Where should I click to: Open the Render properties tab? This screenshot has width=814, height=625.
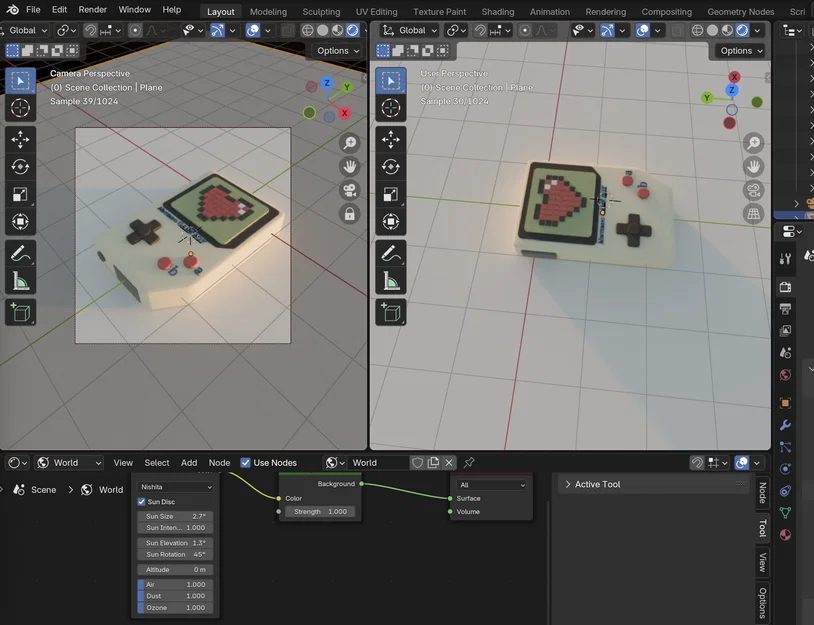coord(785,287)
